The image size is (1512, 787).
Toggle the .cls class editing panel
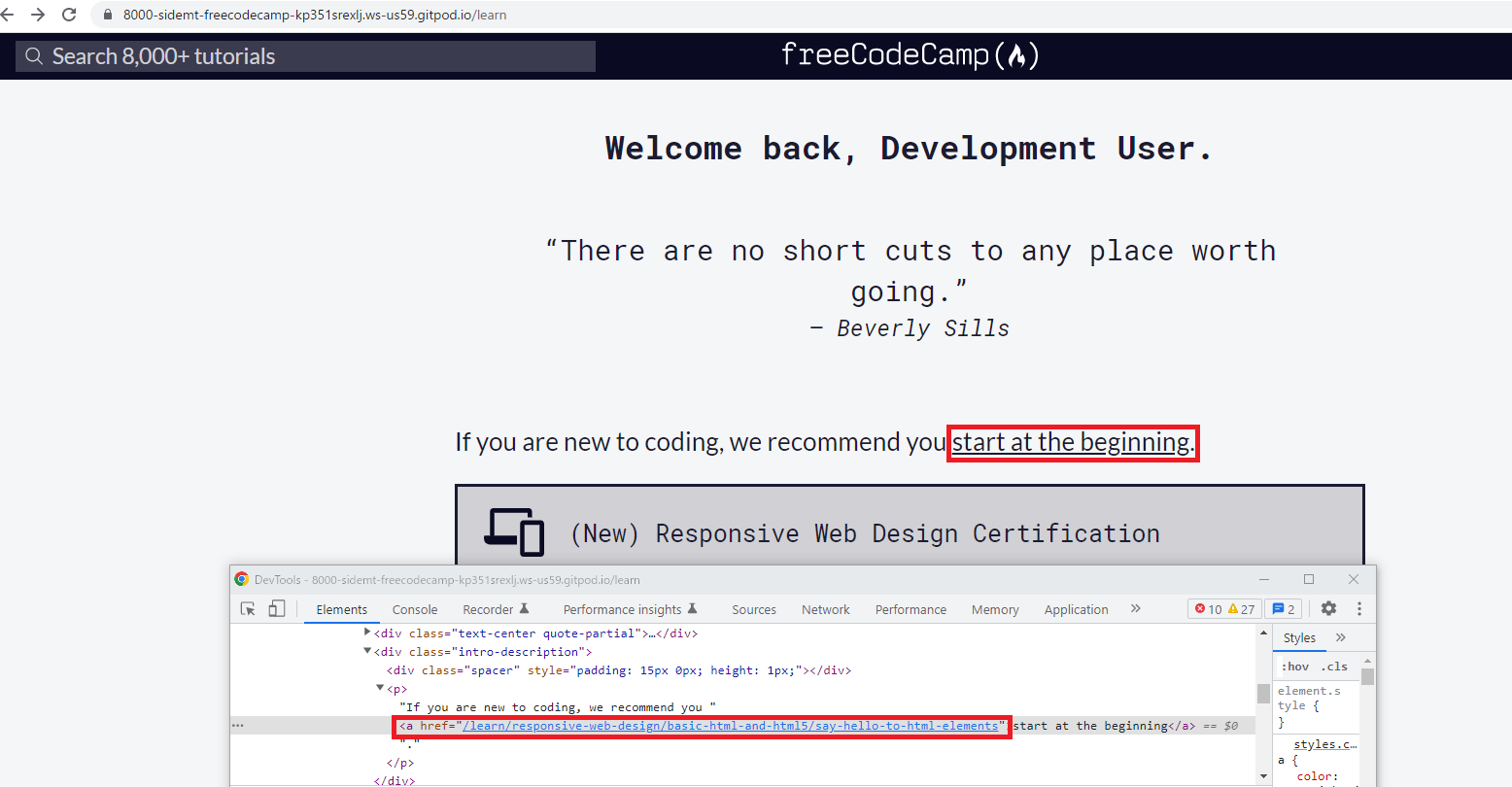click(1335, 666)
